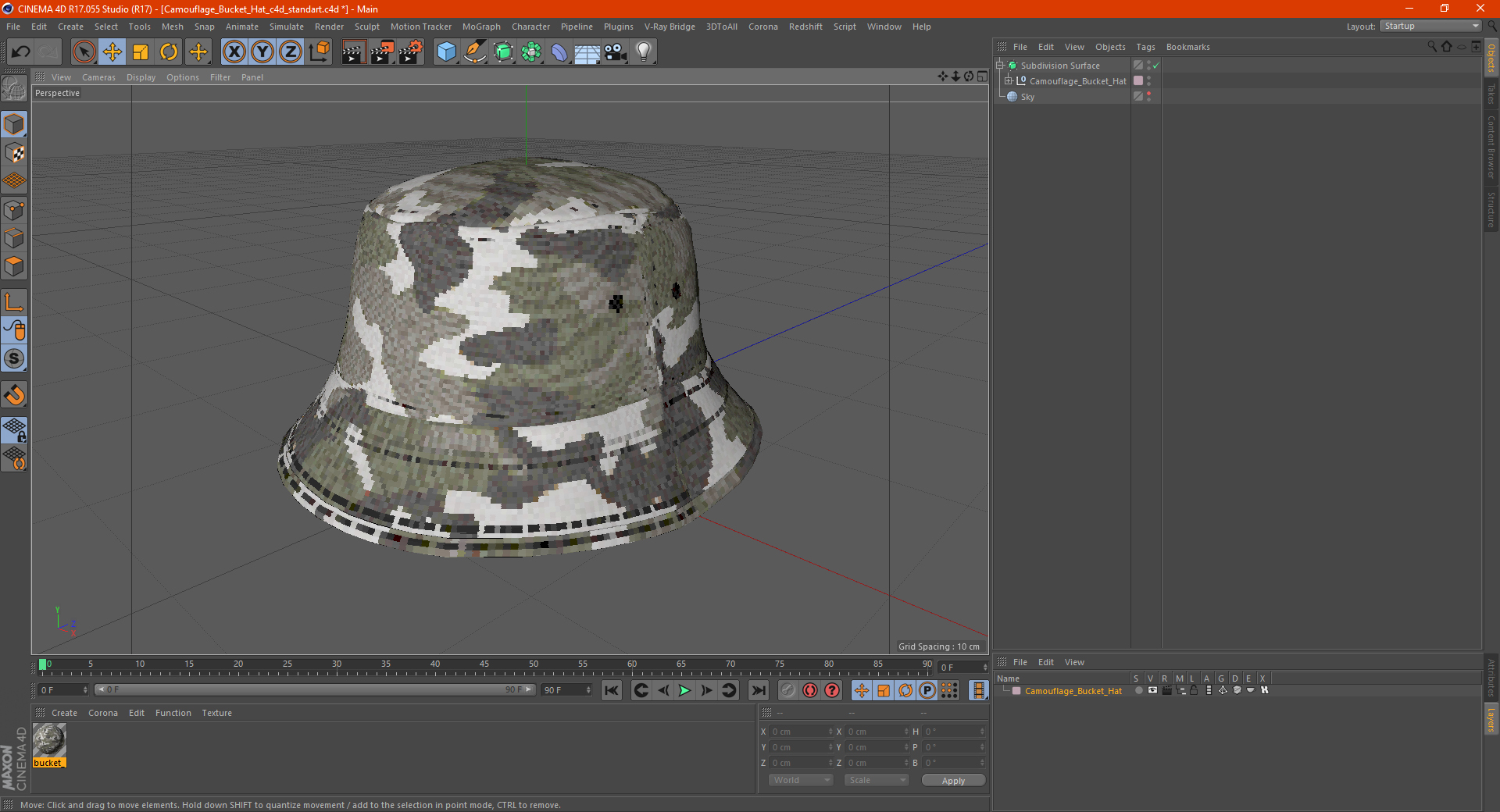Toggle layer lock for Camouflage_Bucket_Hat

[1194, 690]
